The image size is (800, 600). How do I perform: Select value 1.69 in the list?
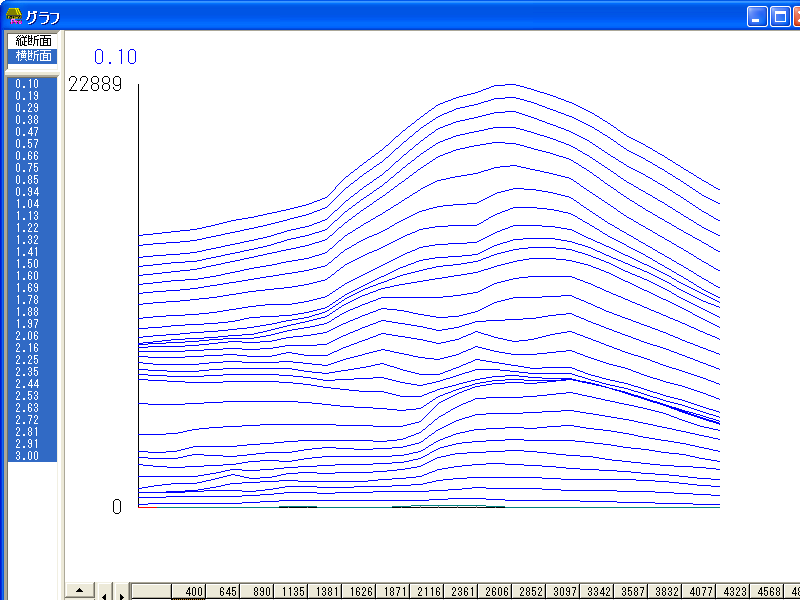tap(33, 288)
